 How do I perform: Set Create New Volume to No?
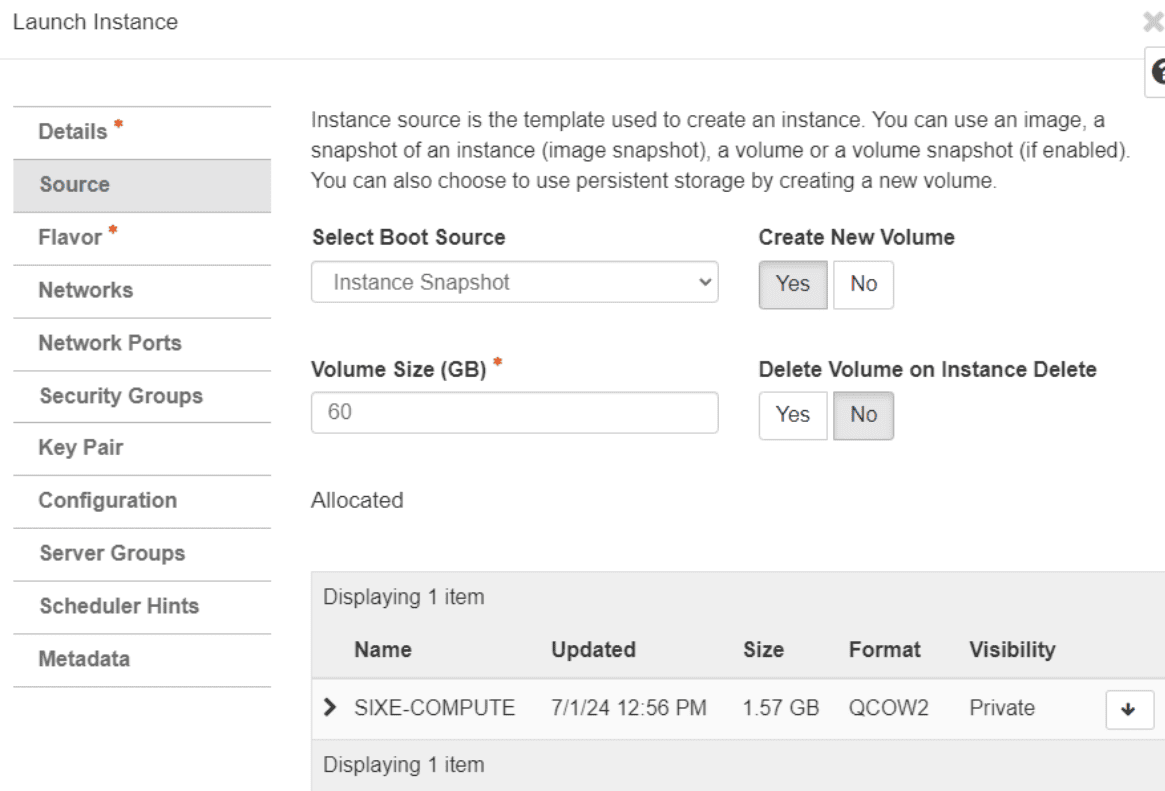coord(863,284)
